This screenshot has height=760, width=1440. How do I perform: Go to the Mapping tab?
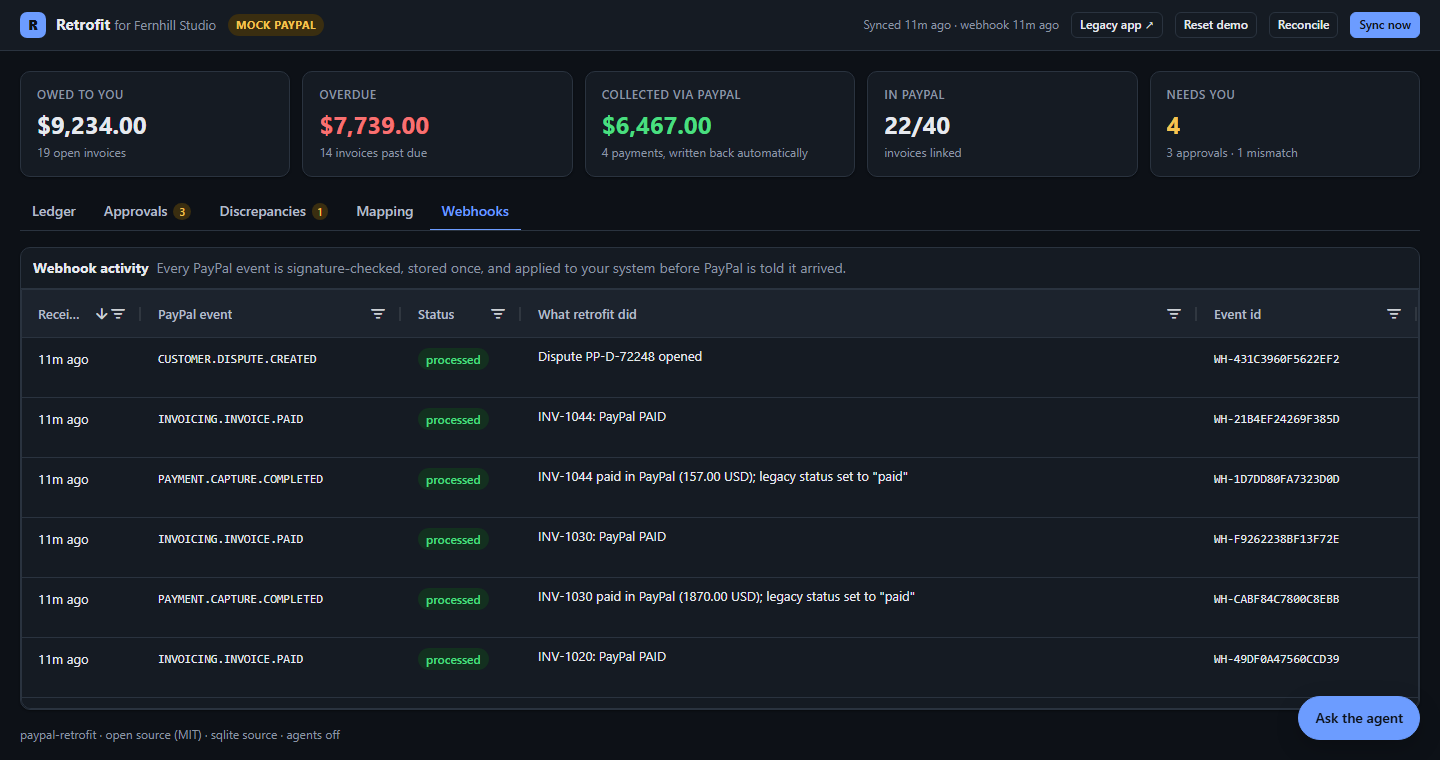point(385,211)
